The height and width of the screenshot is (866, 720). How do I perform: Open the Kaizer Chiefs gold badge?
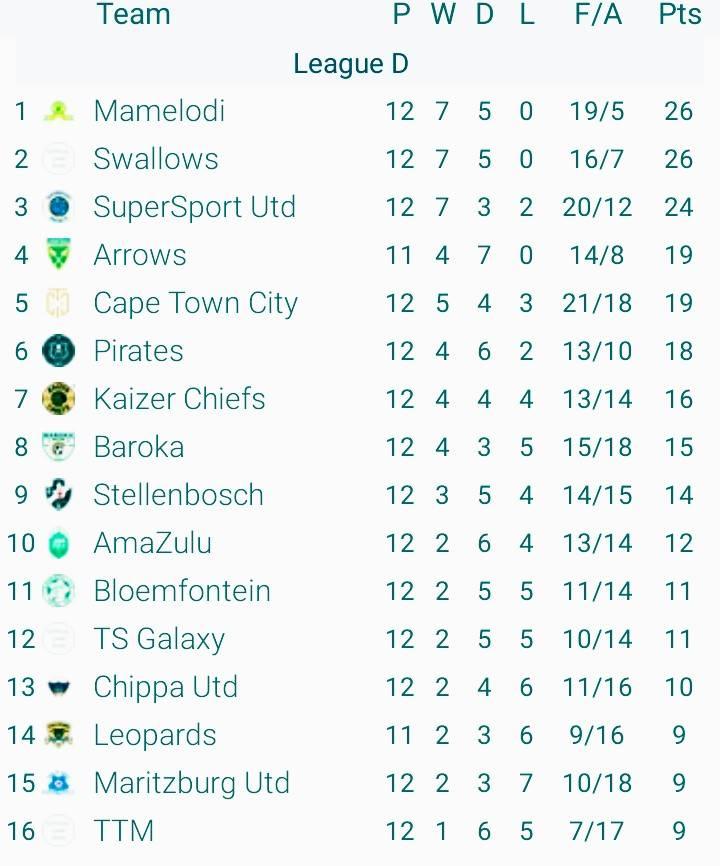point(59,399)
